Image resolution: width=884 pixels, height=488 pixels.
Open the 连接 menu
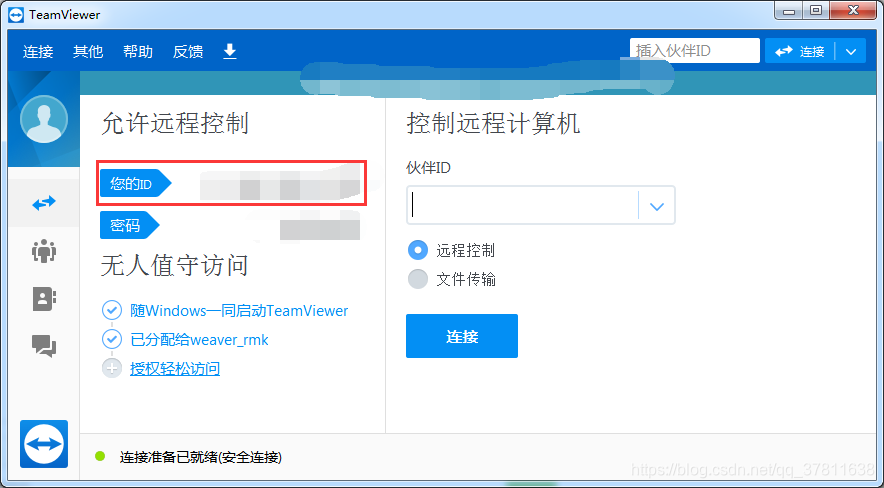(38, 52)
